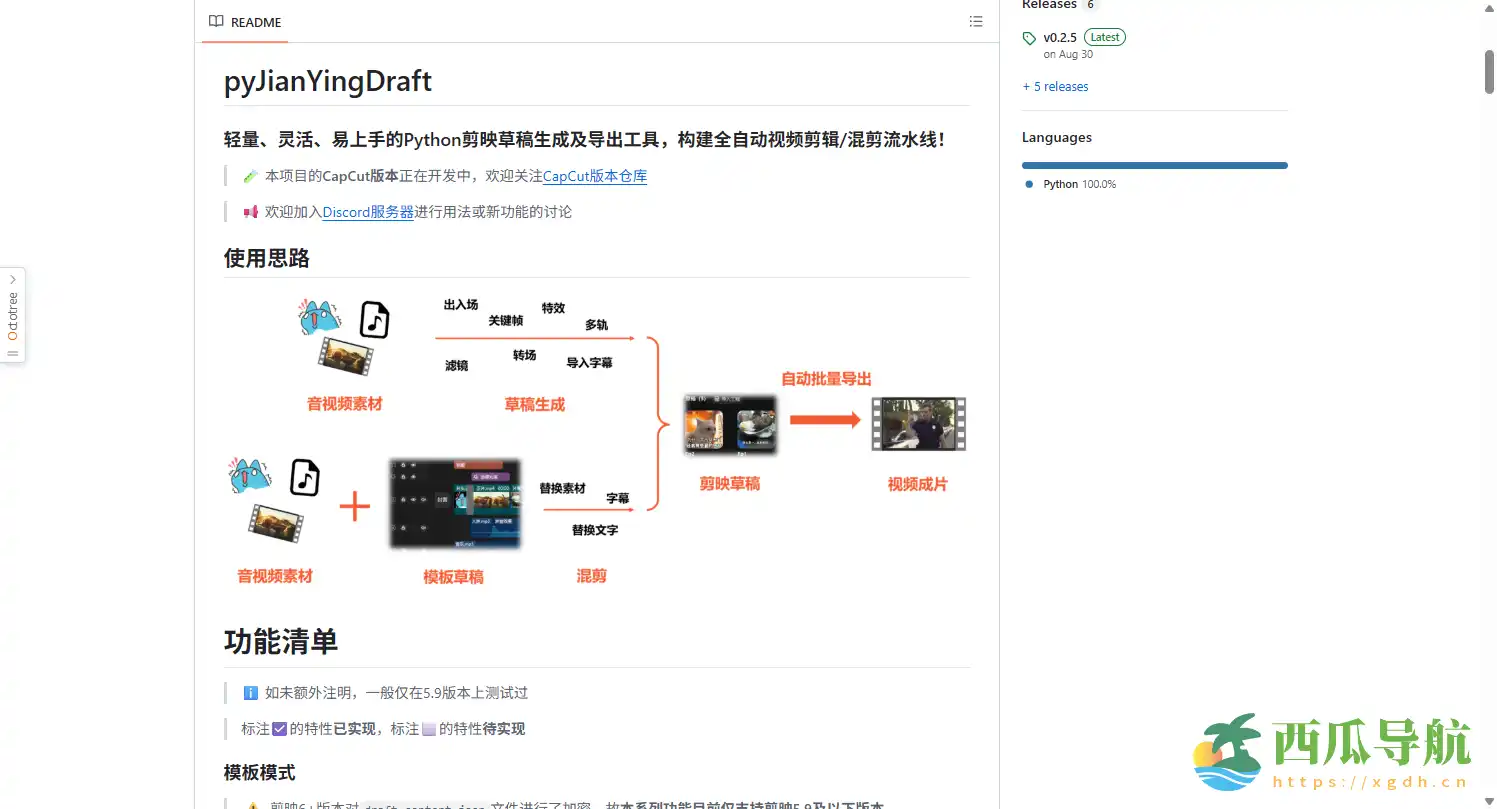Viewport: 1497px width, 809px height.
Task: Click the test tube icon before the CapCut note
Action: click(250, 176)
